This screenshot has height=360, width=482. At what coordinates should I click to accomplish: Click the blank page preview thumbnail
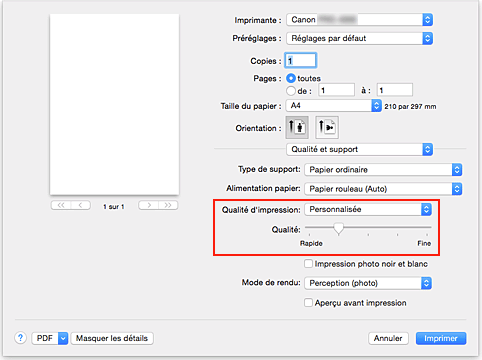pos(114,104)
